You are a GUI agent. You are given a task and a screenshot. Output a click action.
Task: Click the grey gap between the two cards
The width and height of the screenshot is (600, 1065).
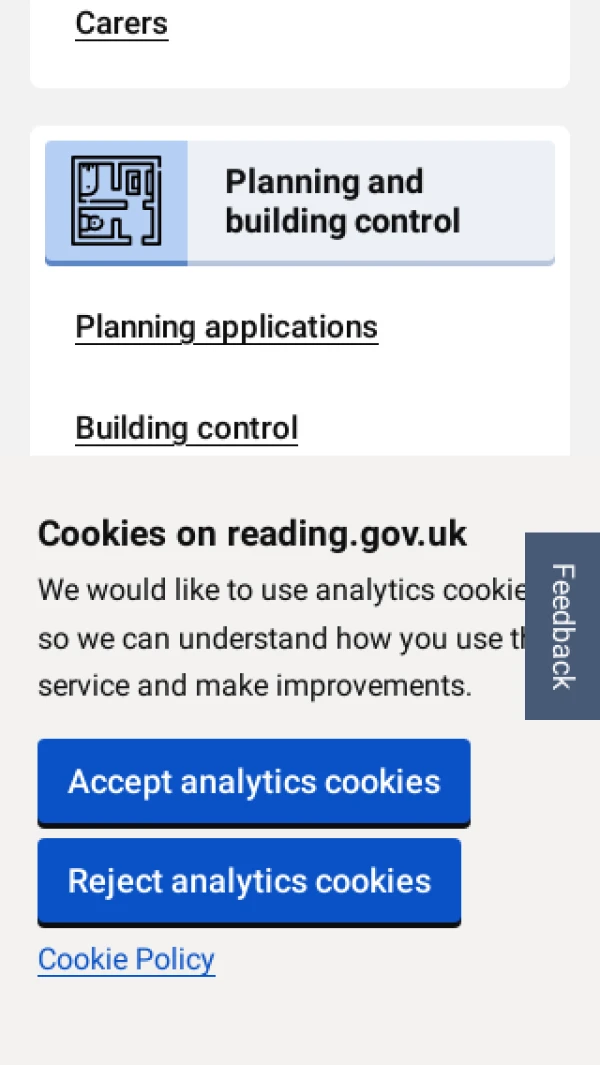300,107
